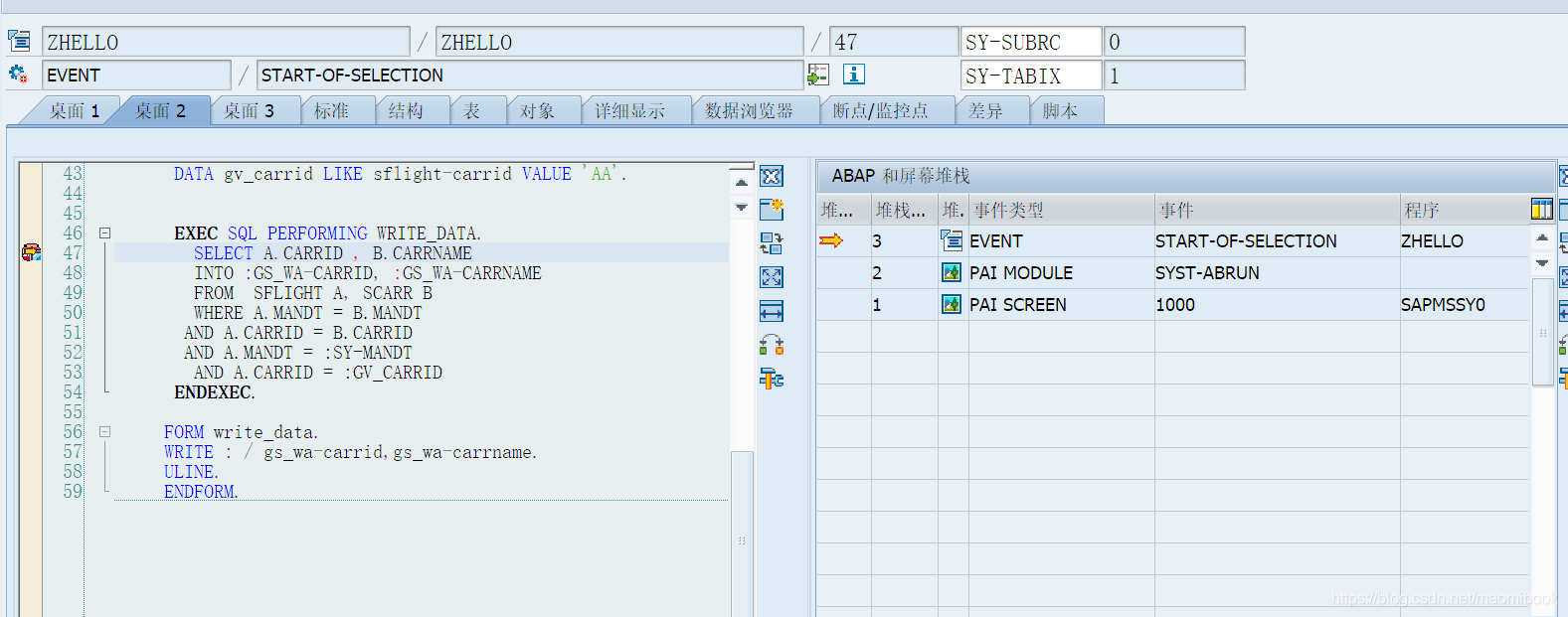This screenshot has height=617, width=1568.
Task: Click the PAI SCREEN icon in row 1
Action: click(x=952, y=304)
